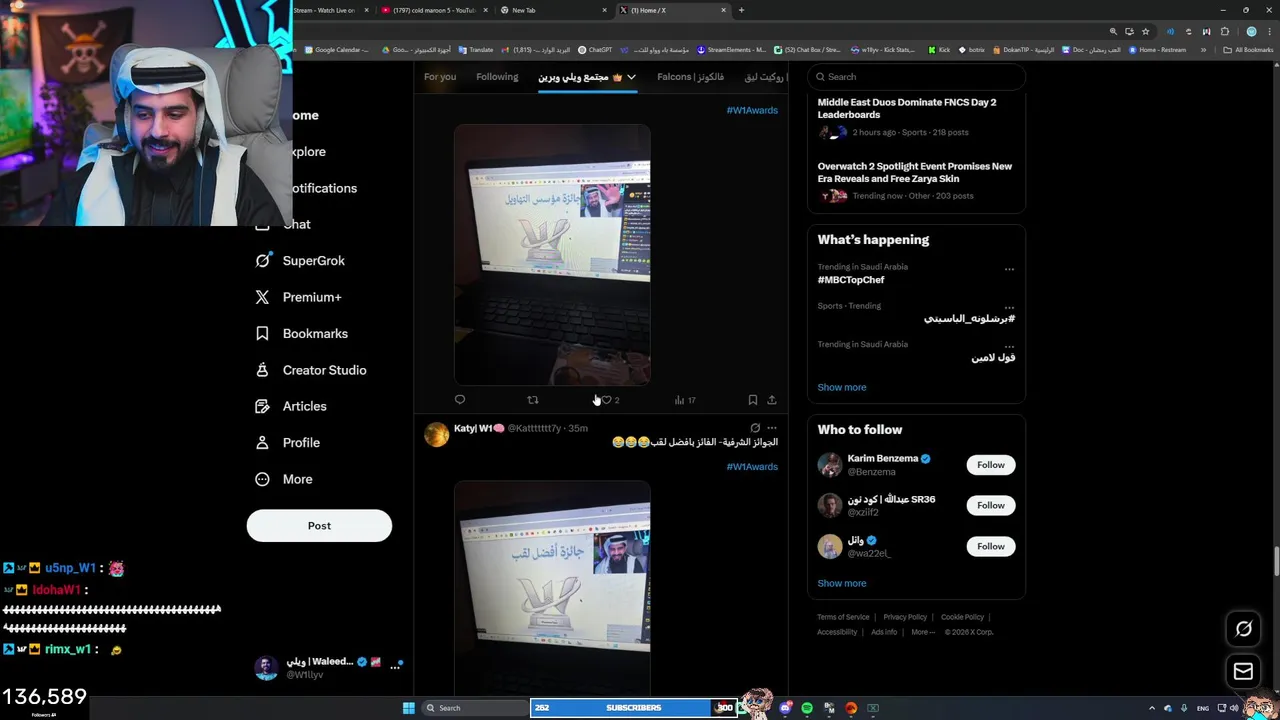Viewport: 1280px width, 720px height.
Task: Open the Chrome profile avatar
Action: click(x=1251, y=31)
